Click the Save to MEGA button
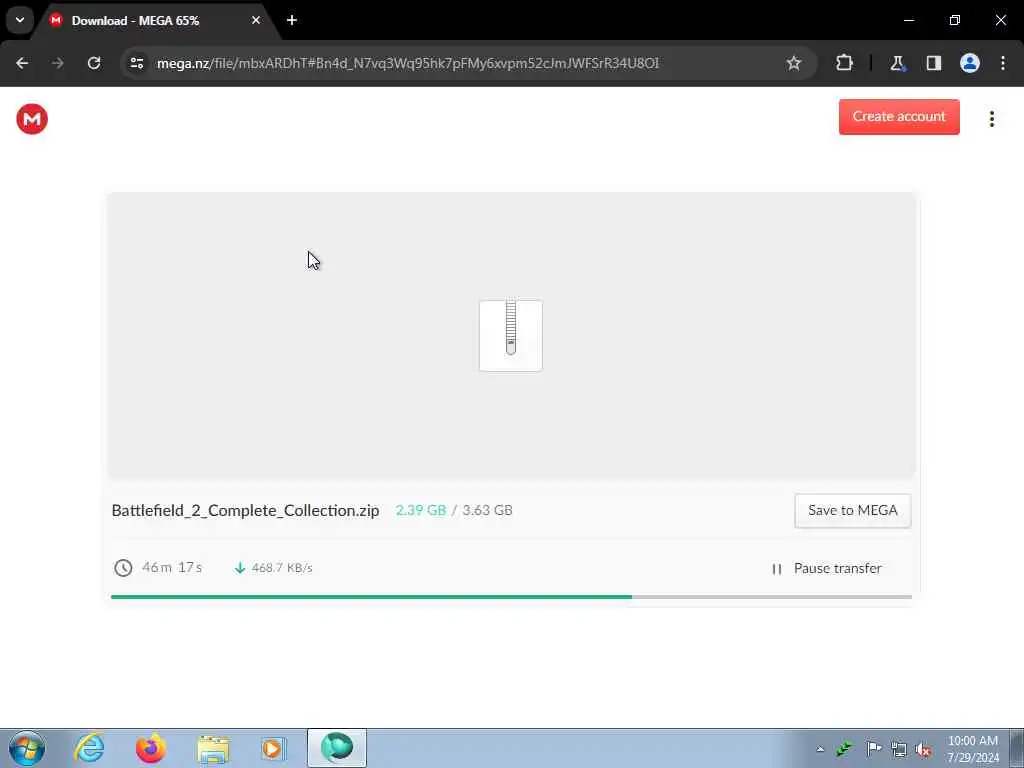This screenshot has width=1024, height=768. [x=852, y=511]
